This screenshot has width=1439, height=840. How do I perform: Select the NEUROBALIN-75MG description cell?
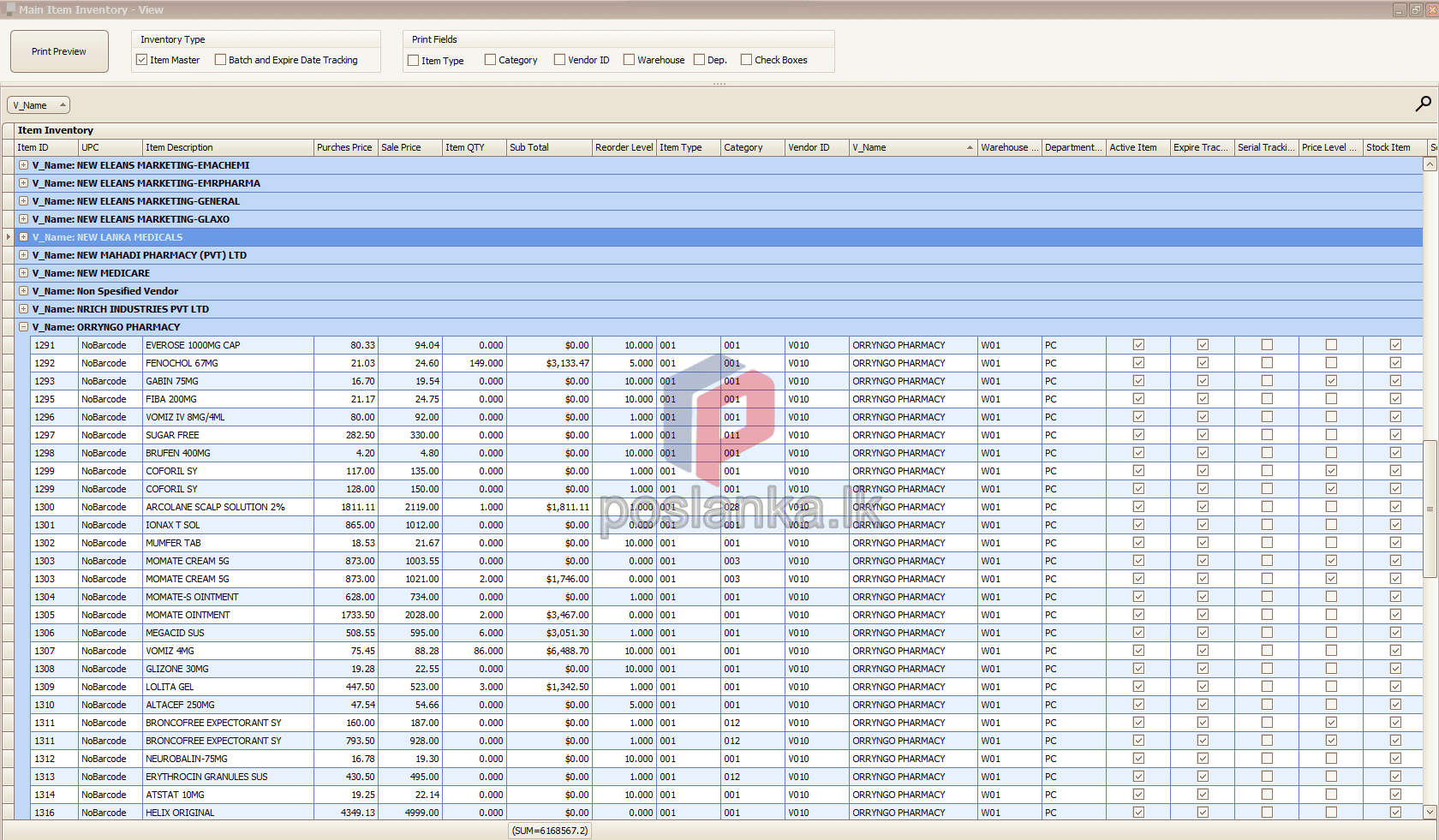tap(228, 759)
